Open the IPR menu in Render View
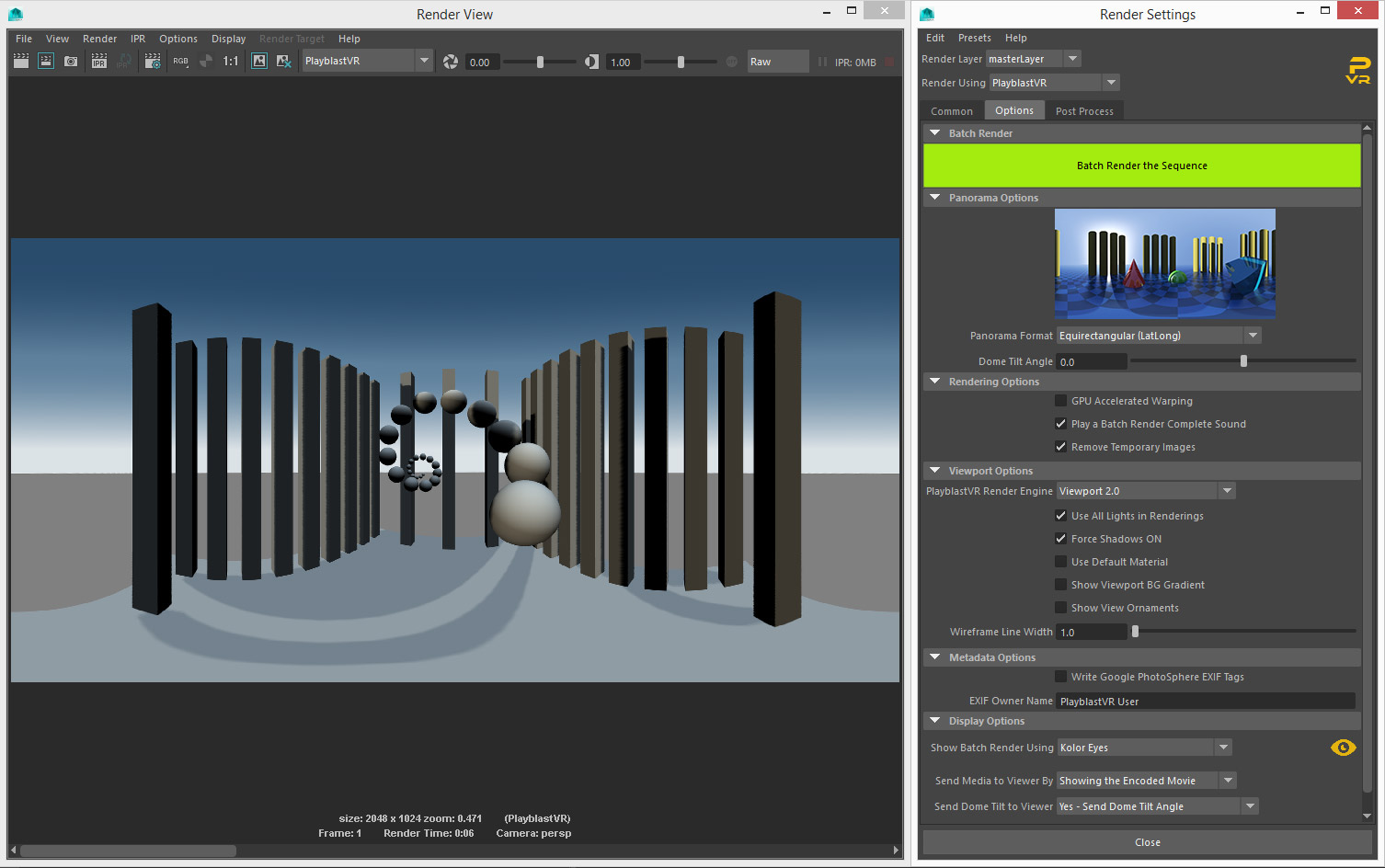 138,39
